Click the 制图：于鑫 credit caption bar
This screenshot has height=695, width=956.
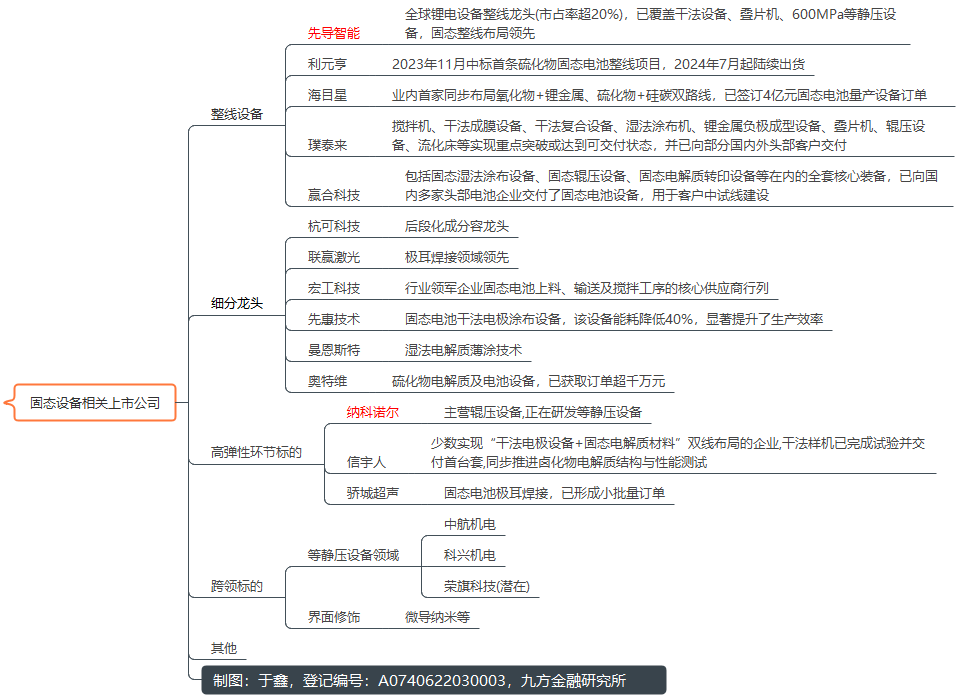tap(434, 680)
